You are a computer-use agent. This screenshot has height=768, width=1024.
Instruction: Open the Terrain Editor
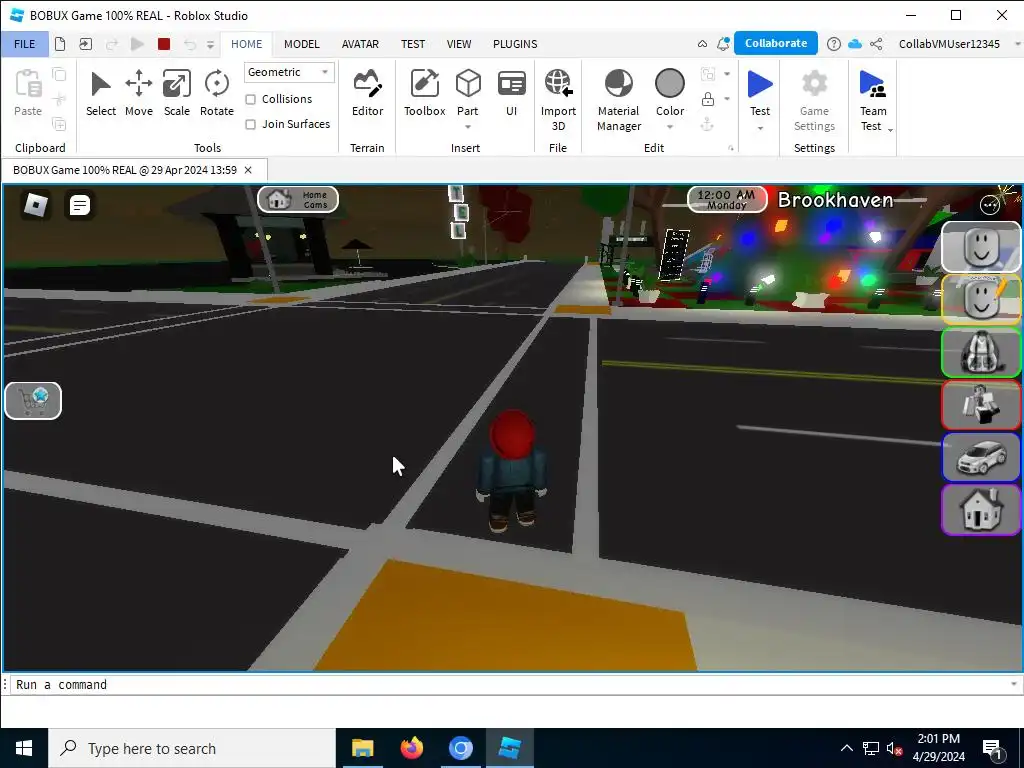coord(368,94)
